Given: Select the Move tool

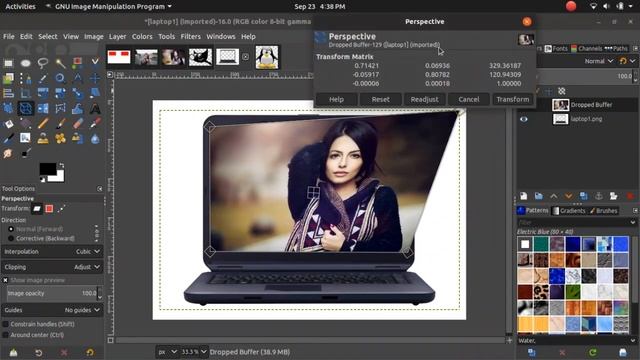Looking at the screenshot, I should [x=95, y=78].
